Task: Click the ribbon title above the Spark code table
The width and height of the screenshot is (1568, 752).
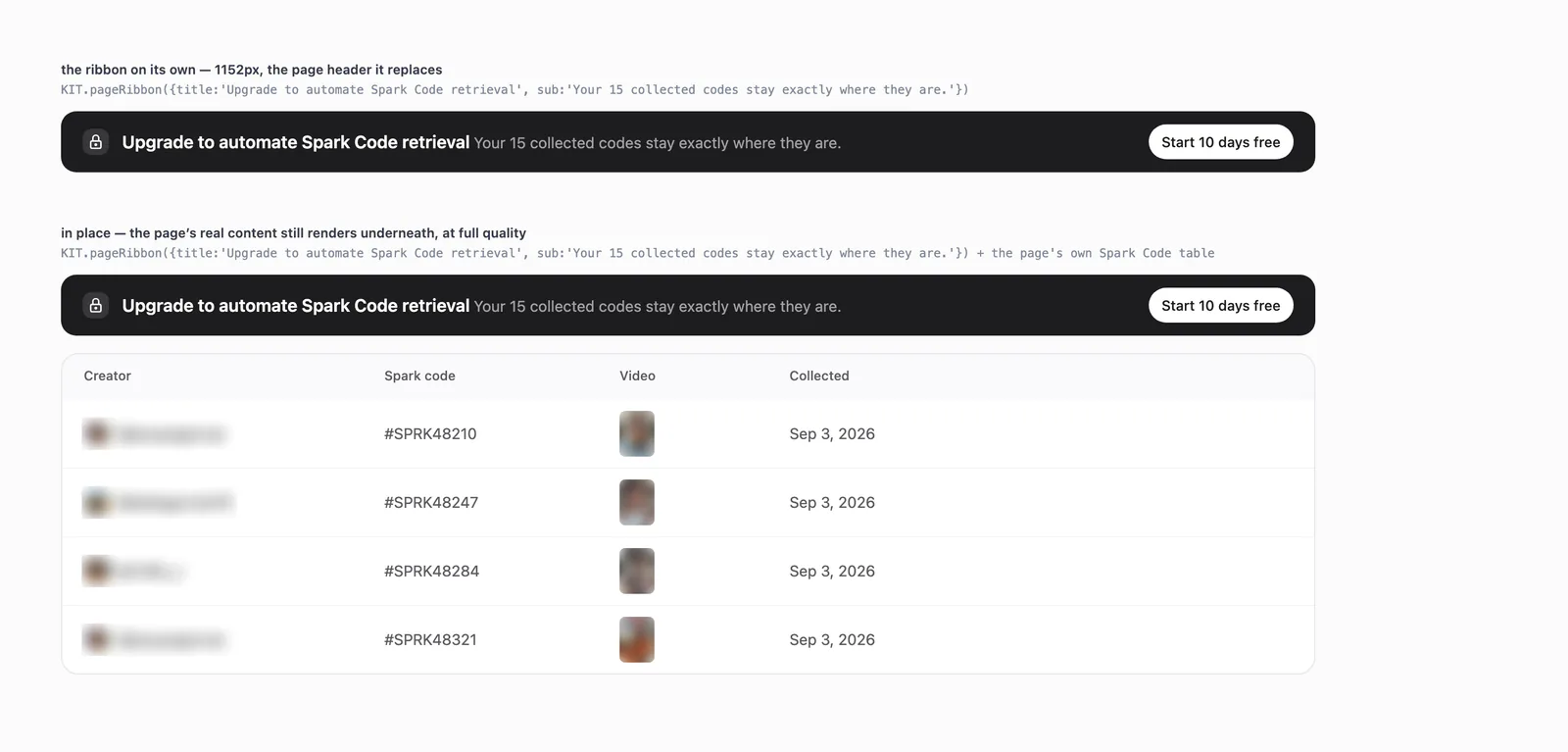Action: click(296, 306)
